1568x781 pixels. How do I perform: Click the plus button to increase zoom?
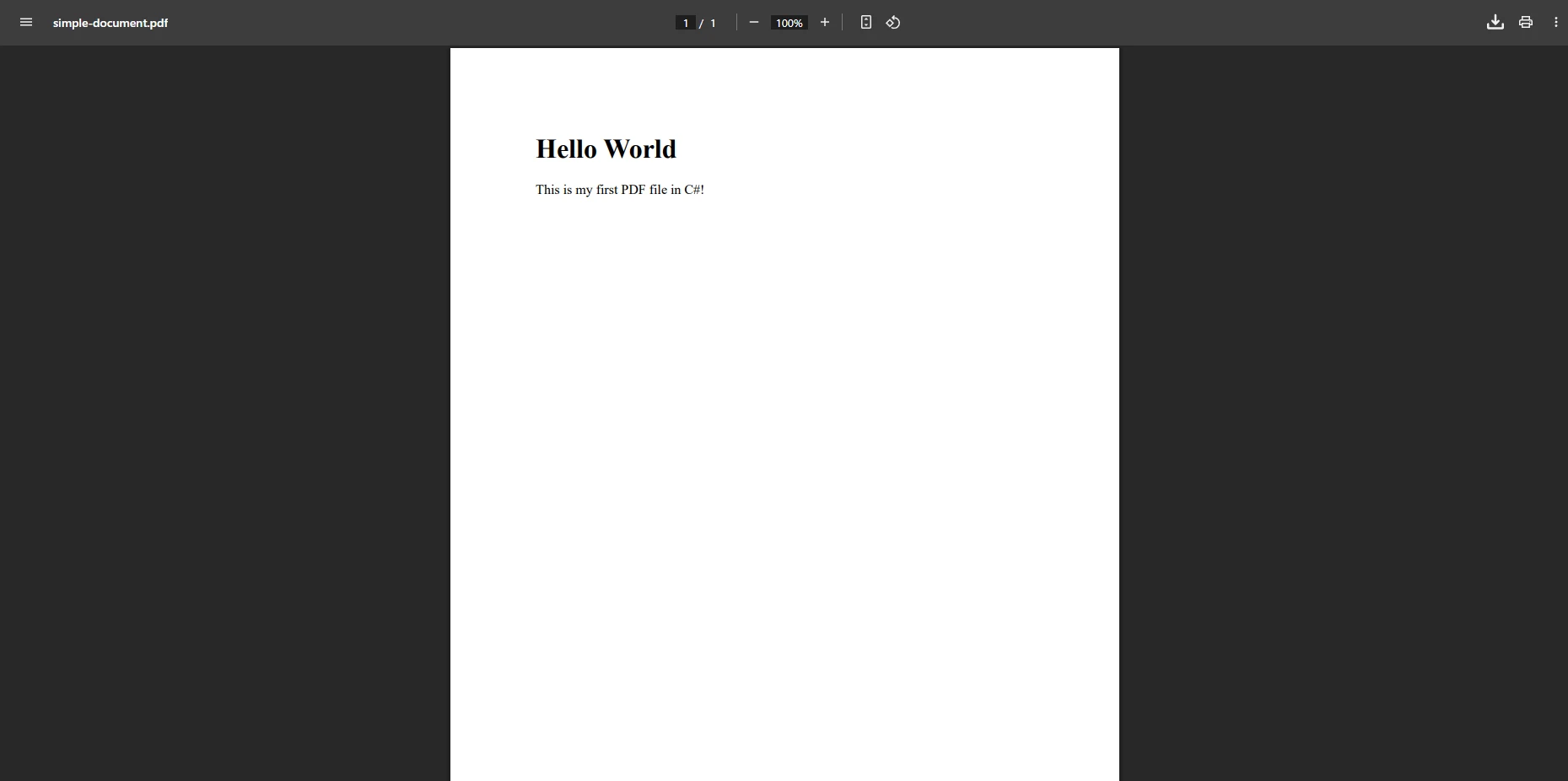tap(825, 23)
